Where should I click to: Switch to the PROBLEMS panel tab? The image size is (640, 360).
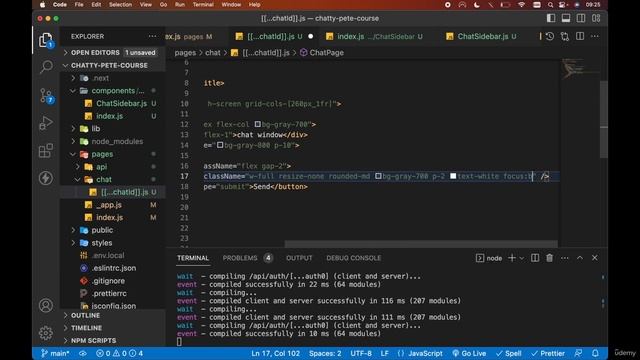247,258
